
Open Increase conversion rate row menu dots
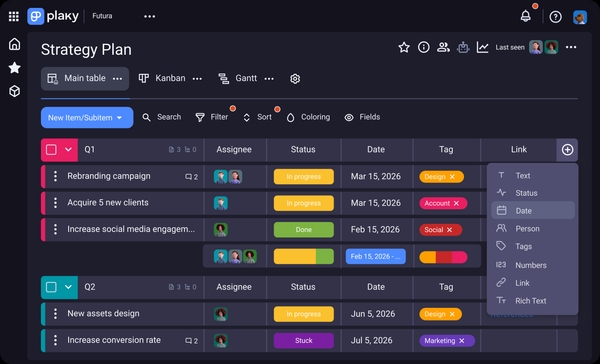point(55,340)
